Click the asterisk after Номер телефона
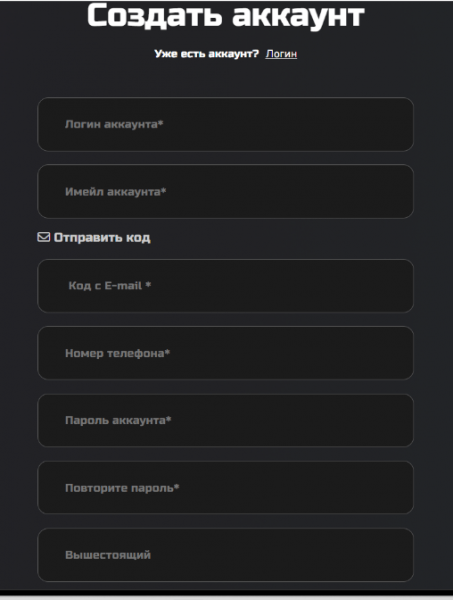Viewport: 453px width, 600px height. click(167, 351)
